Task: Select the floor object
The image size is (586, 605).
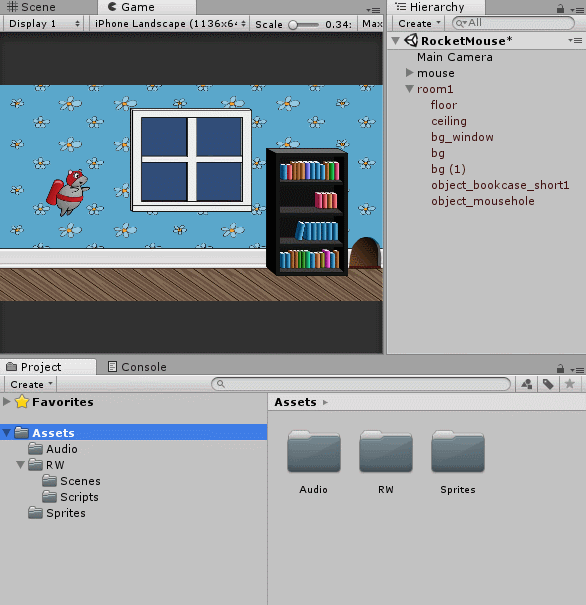Action: click(444, 105)
